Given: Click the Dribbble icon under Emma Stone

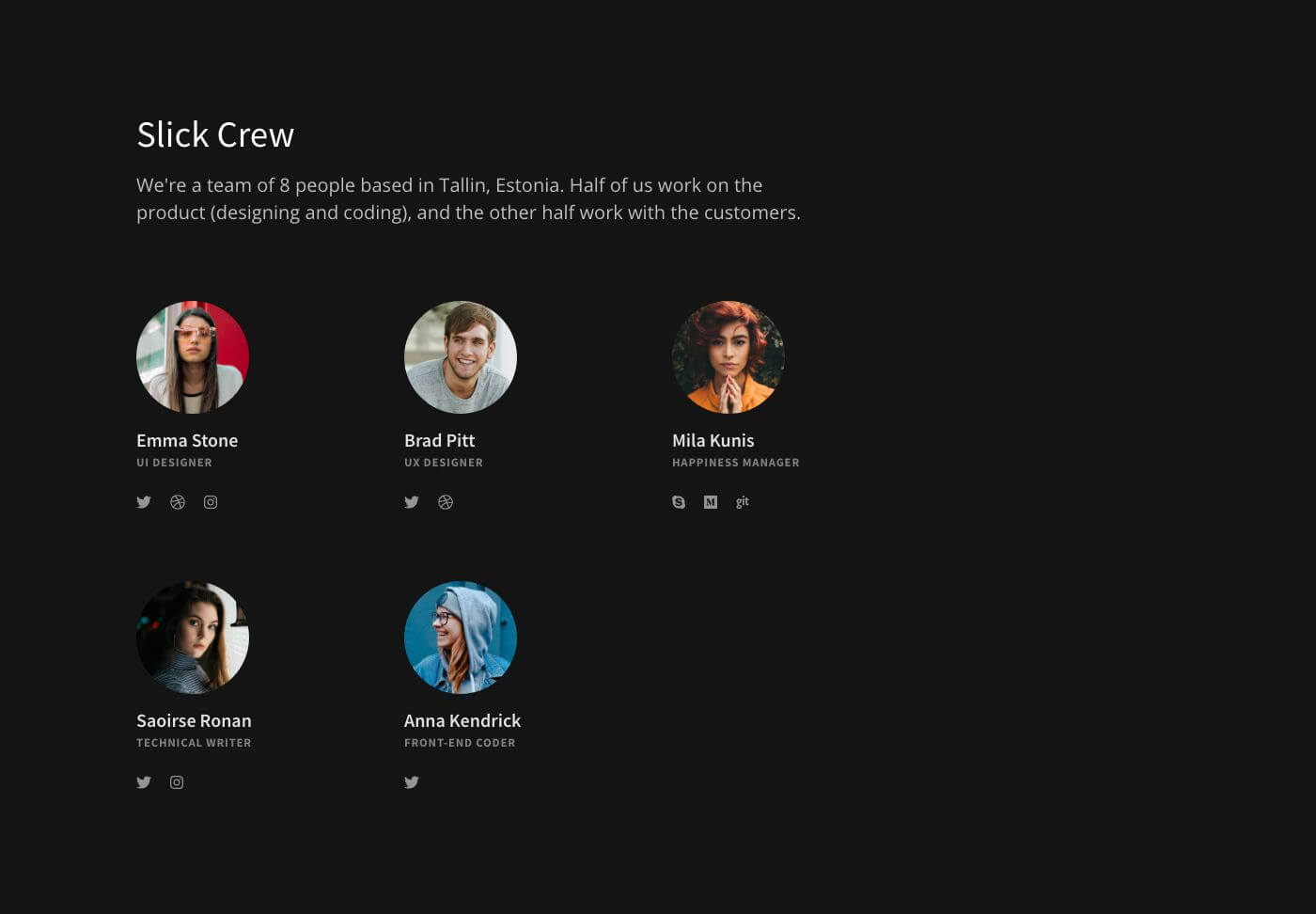Looking at the screenshot, I should tap(178, 502).
